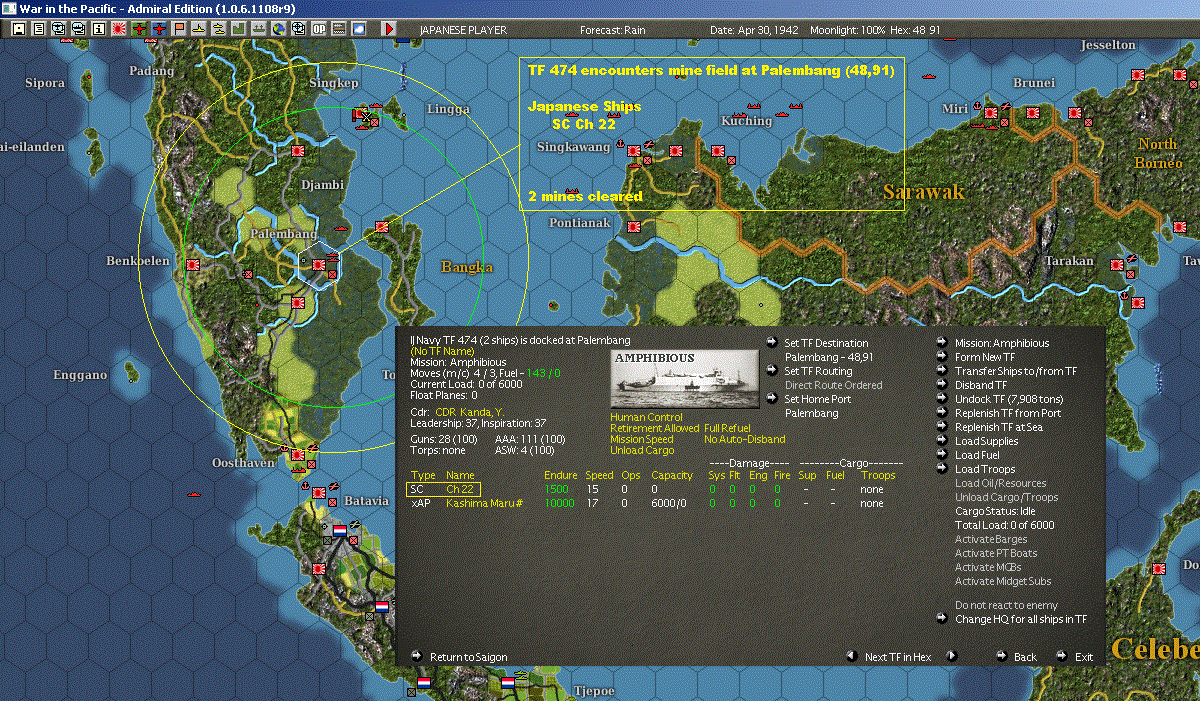Toggle No Auto-Disband setting
1200x701 pixels.
[x=744, y=439]
